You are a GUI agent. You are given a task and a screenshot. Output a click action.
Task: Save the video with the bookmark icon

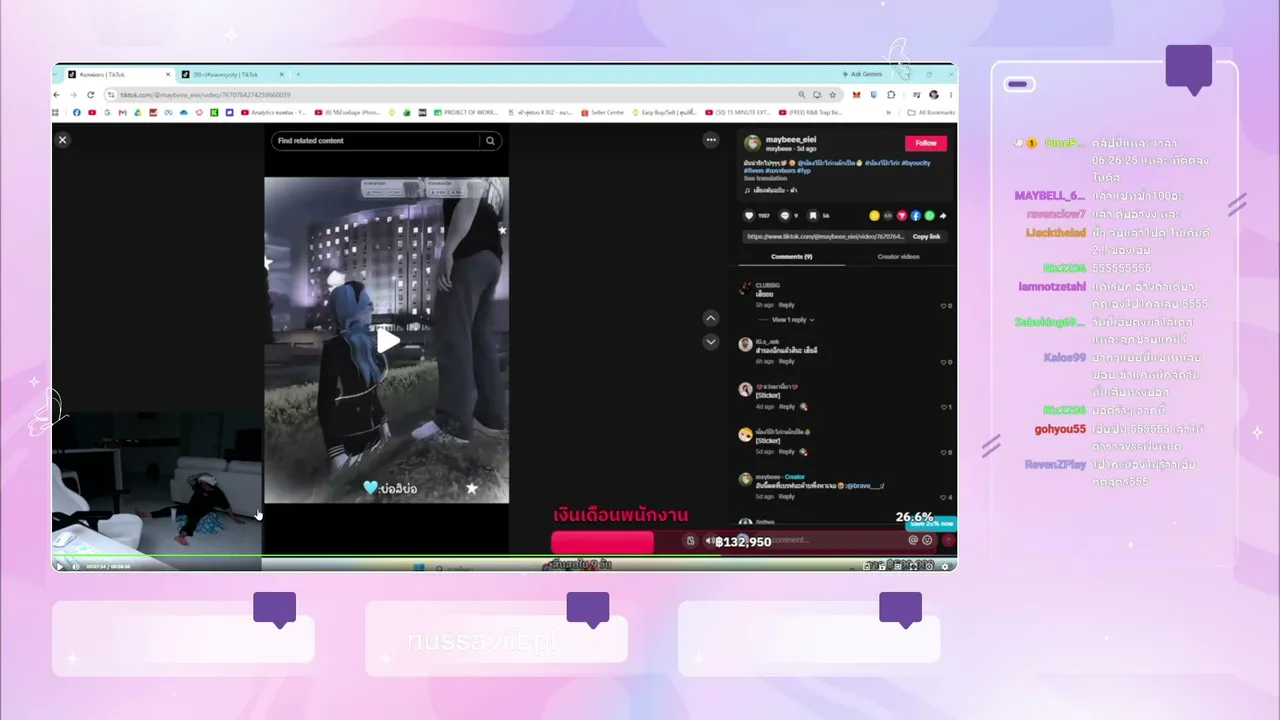tap(812, 216)
